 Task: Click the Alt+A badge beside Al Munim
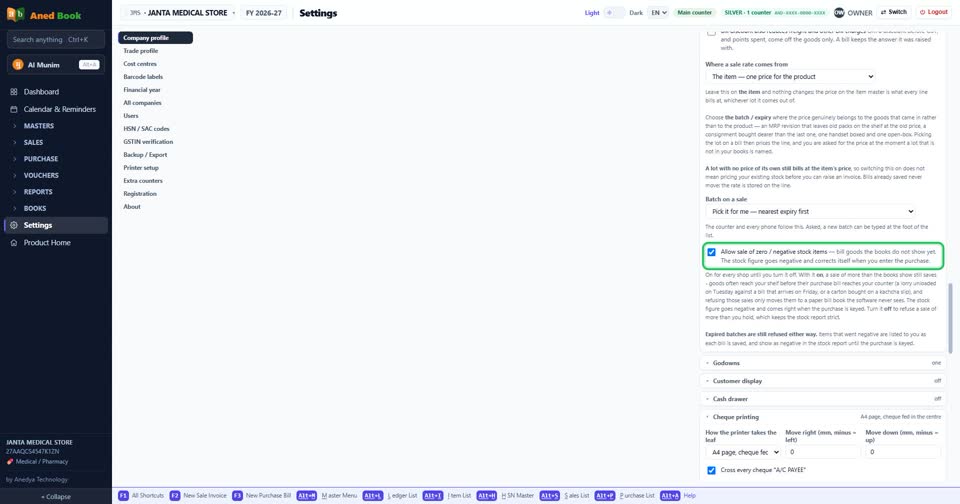89,65
